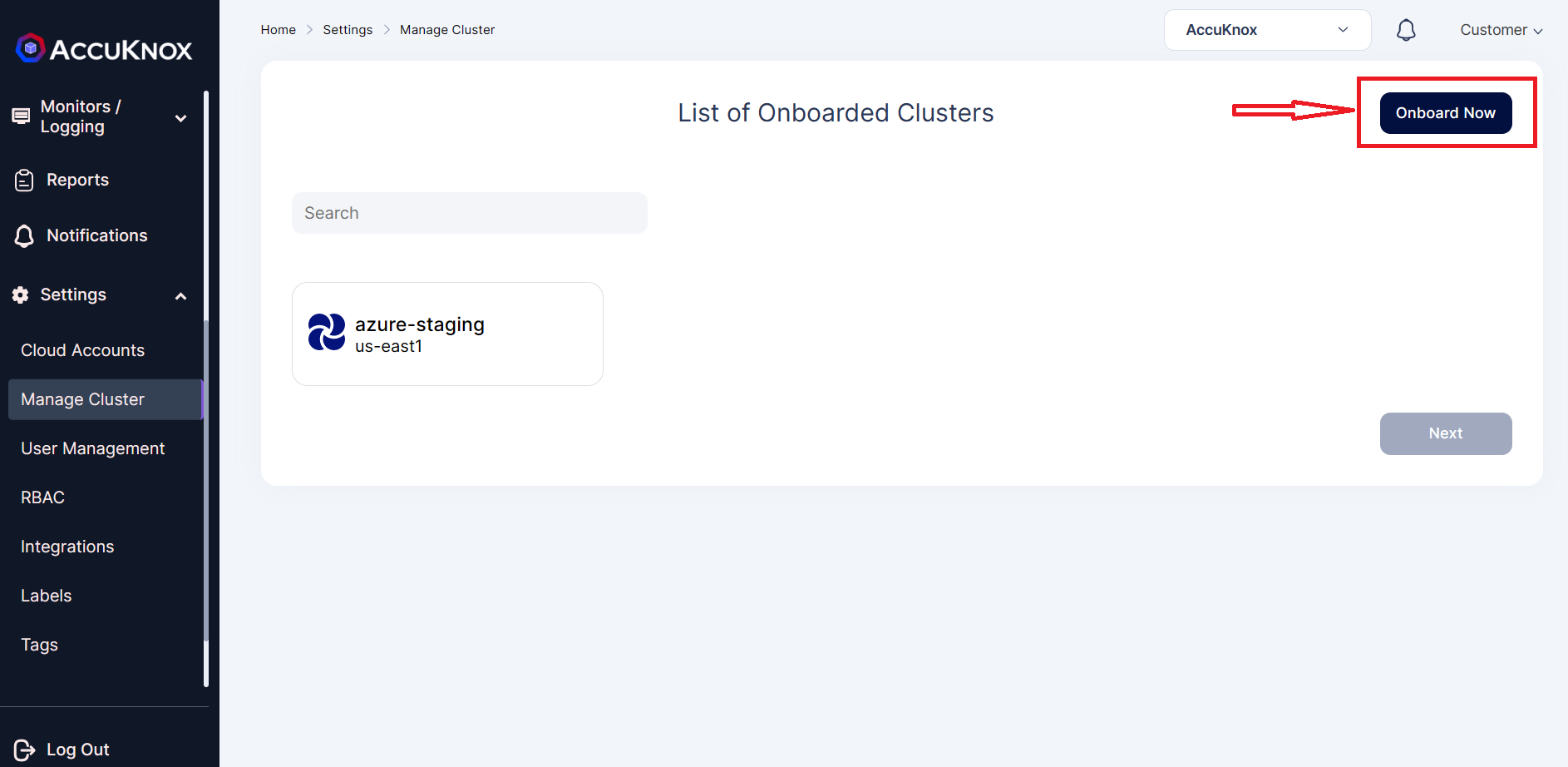The image size is (1568, 767).
Task: Open the AccuKnox tenant dropdown
Action: pyautogui.click(x=1267, y=30)
